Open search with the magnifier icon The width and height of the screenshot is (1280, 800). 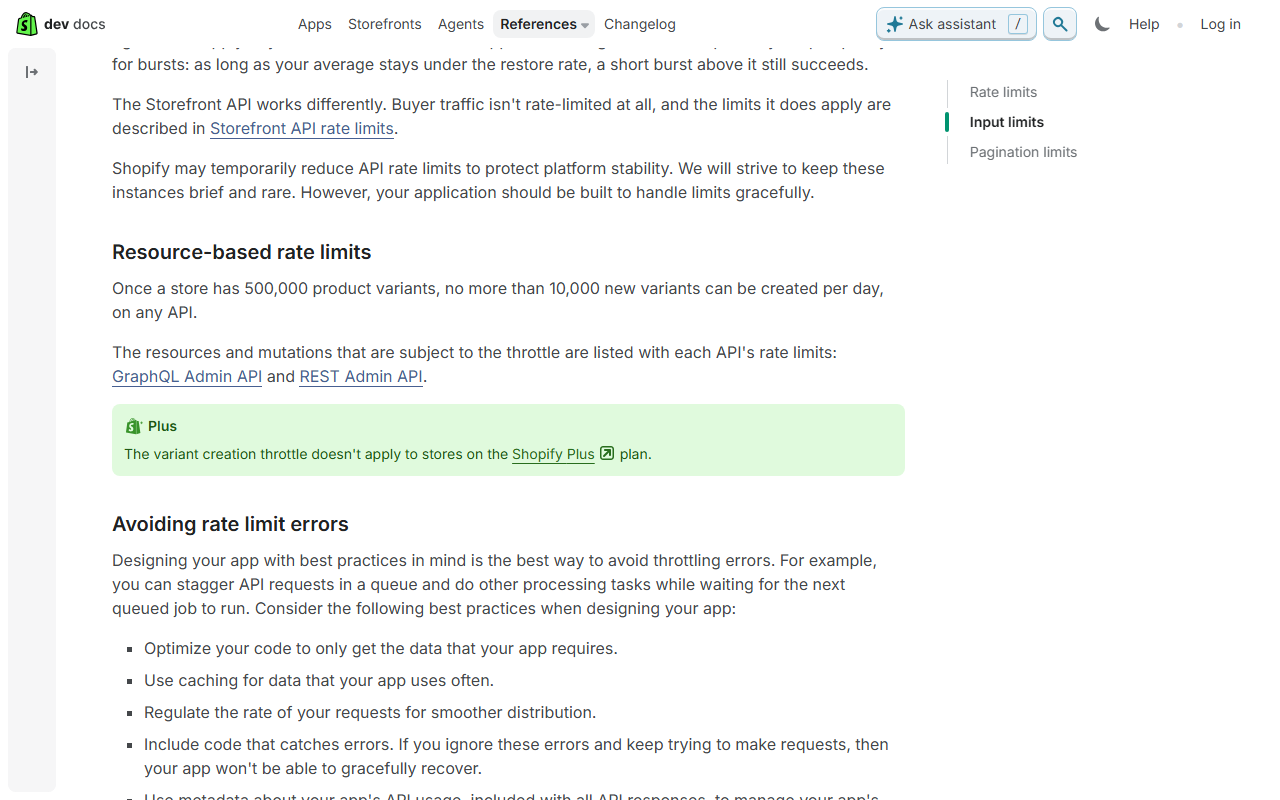(1060, 24)
